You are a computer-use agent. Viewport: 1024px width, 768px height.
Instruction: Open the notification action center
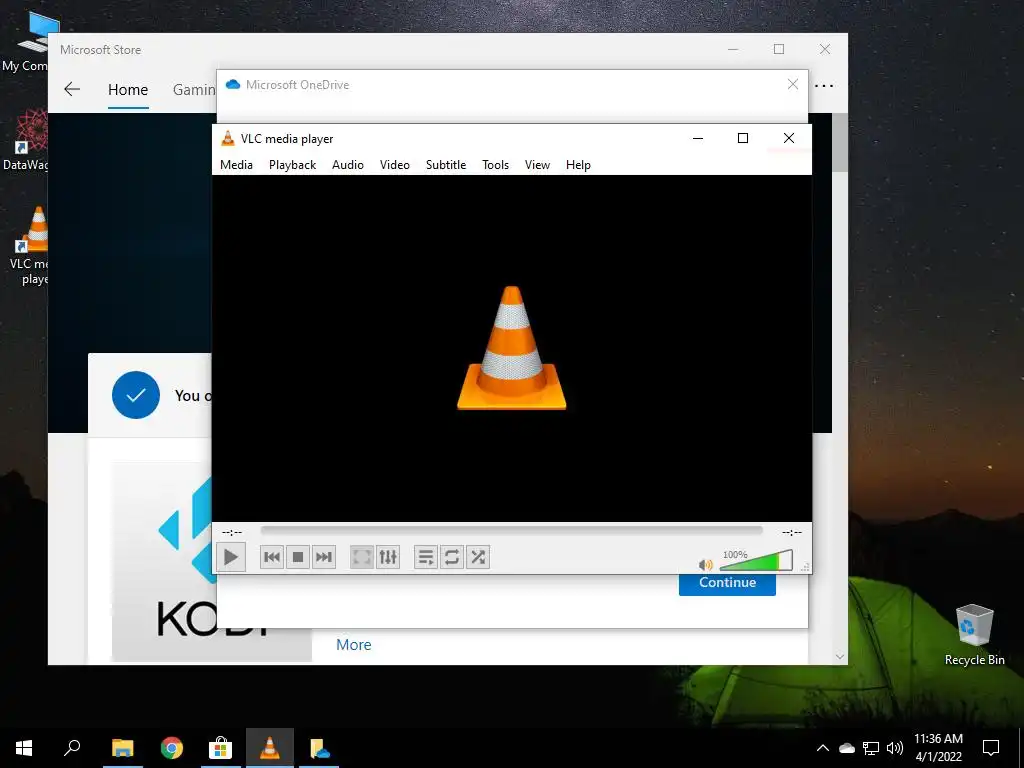click(991, 748)
